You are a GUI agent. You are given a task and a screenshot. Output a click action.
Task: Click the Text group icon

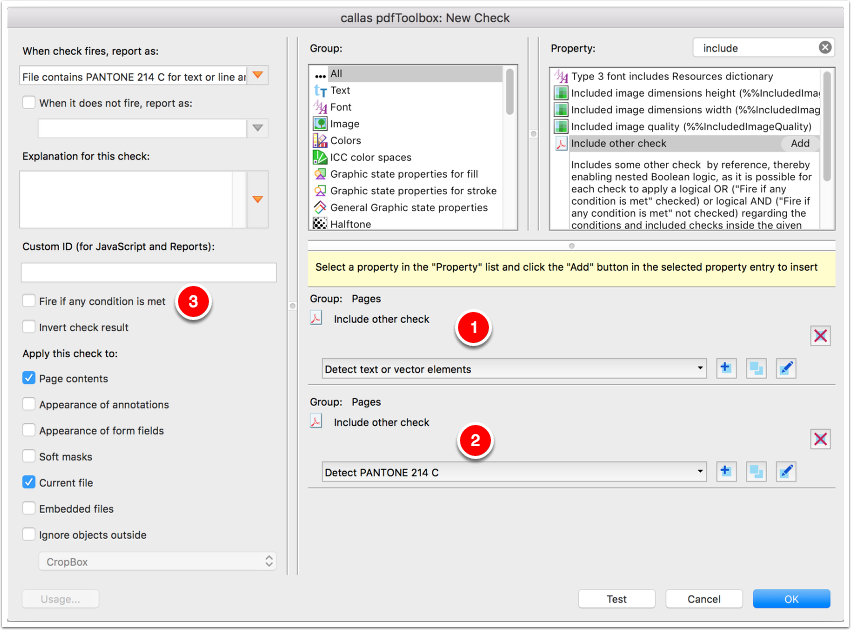pos(320,91)
